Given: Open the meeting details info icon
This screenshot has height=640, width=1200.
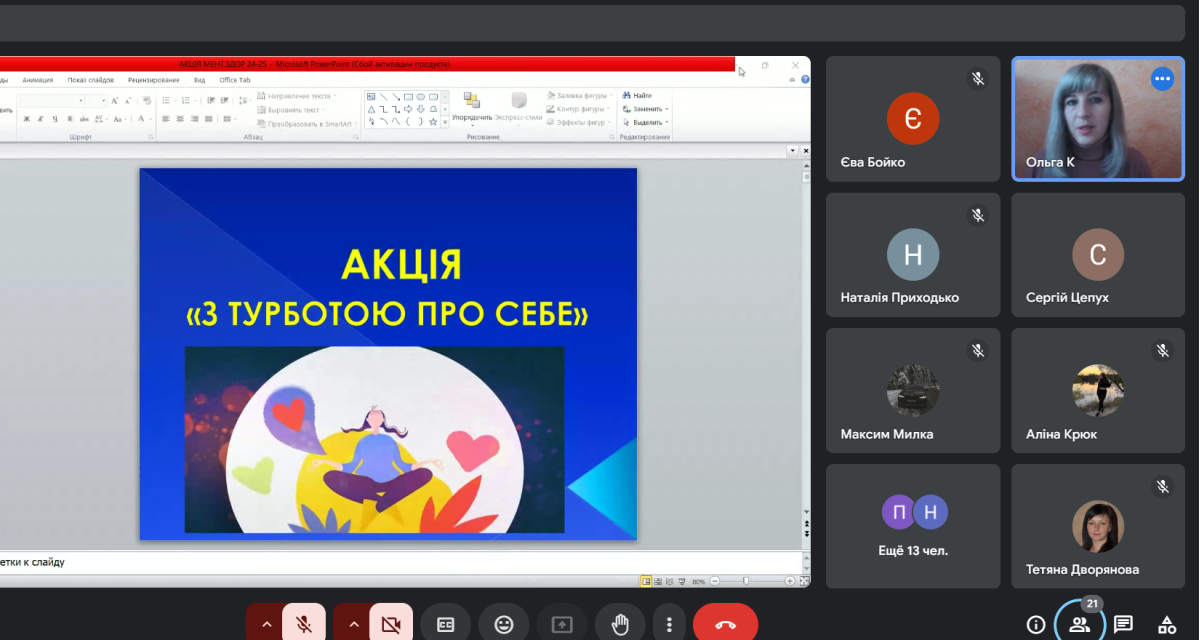Looking at the screenshot, I should click(x=1036, y=625).
